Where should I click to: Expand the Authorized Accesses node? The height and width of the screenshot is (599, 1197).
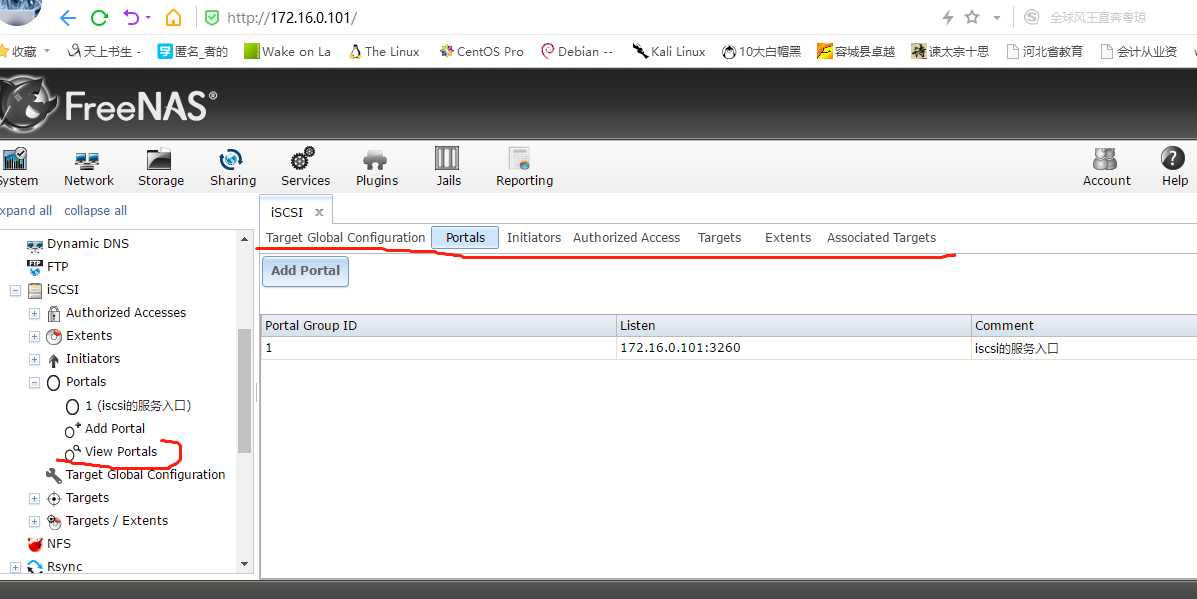coord(34,314)
